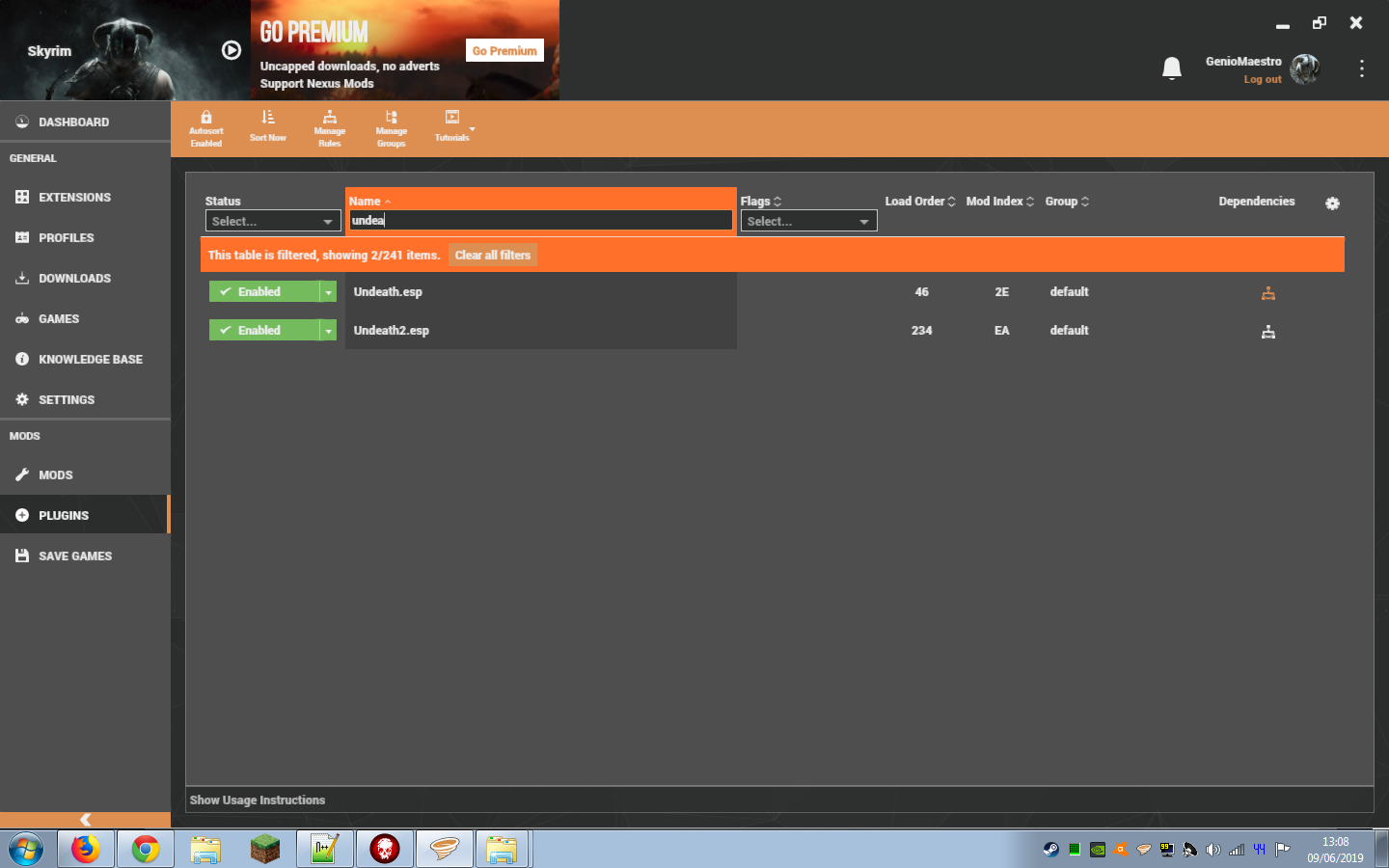Click the Avast tray icon
The height and width of the screenshot is (868, 1389).
tap(1121, 850)
